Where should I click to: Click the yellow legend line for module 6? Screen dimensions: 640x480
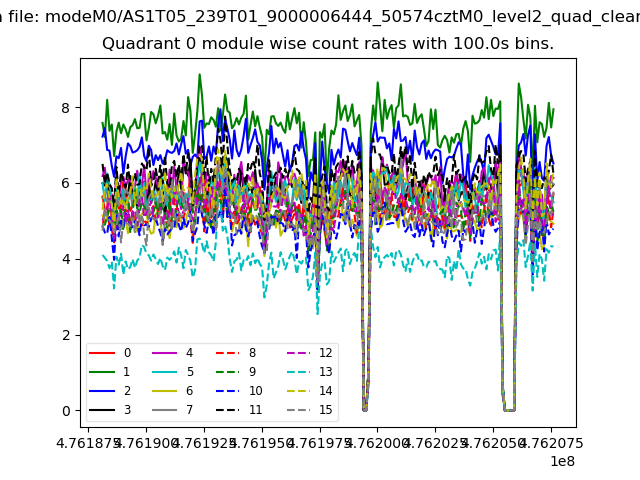[164, 391]
